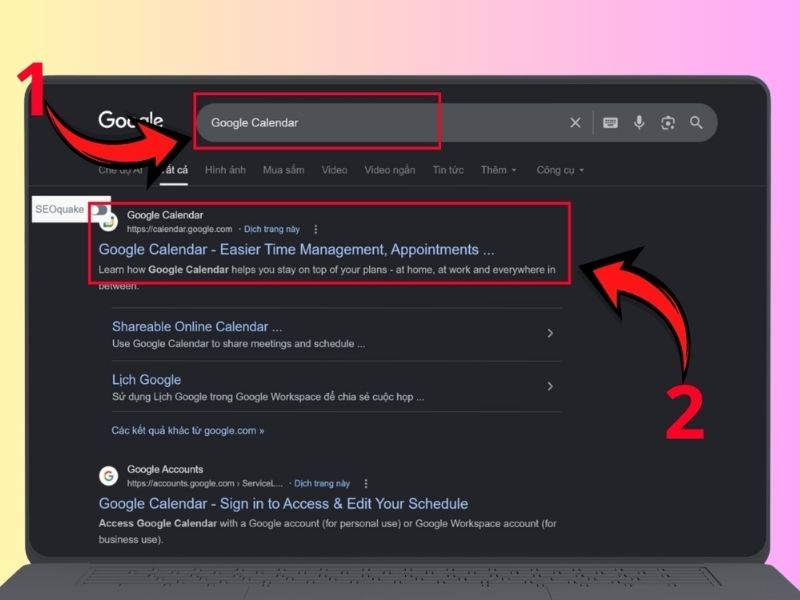Open the Shareable Online Calendar sitelink
The height and width of the screenshot is (600, 800).
pyautogui.click(x=197, y=327)
